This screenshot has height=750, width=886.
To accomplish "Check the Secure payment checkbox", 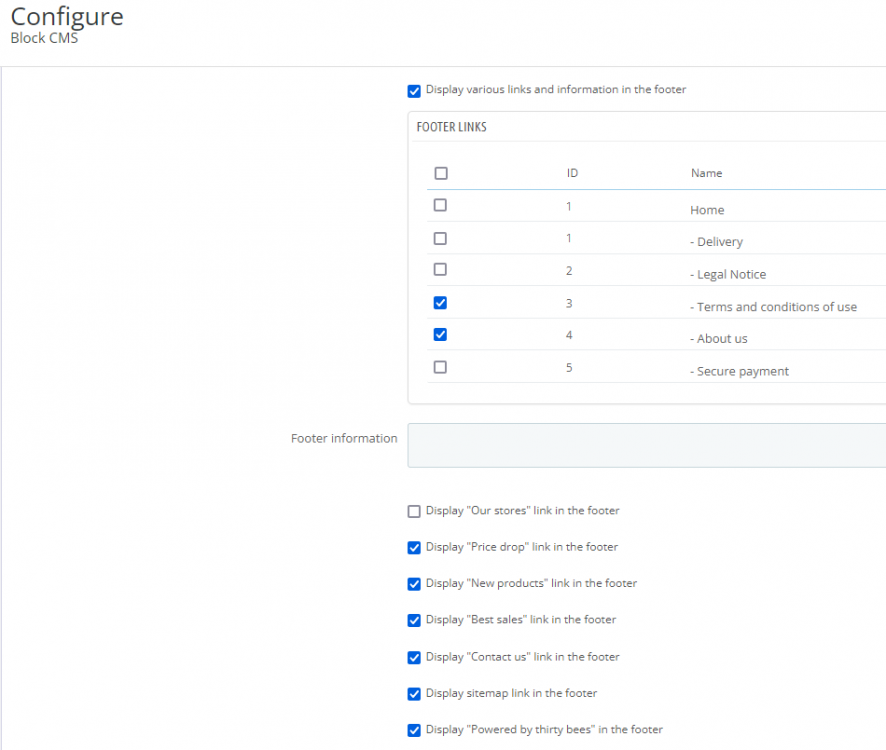I will pos(440,367).
